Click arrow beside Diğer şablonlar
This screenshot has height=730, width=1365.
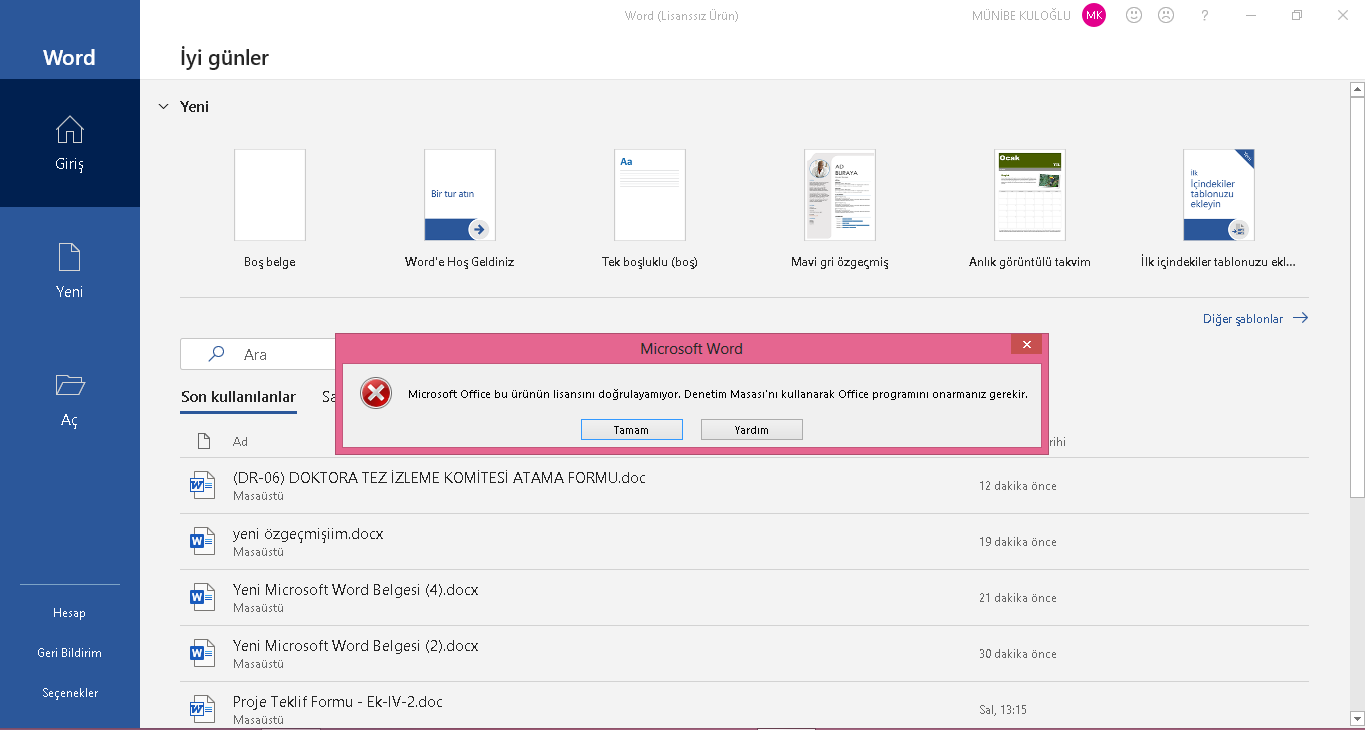1300,318
